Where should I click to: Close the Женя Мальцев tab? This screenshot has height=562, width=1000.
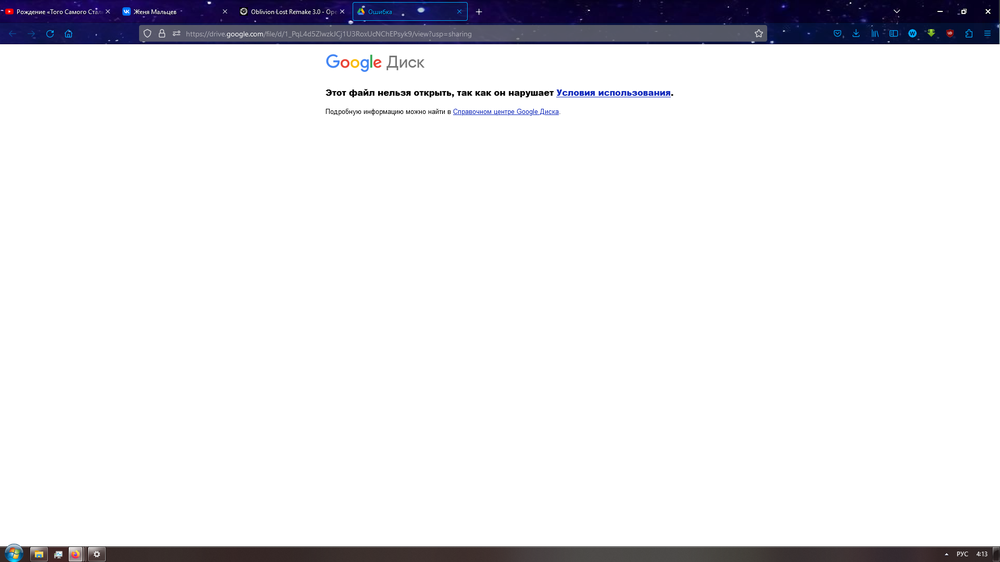[x=224, y=11]
